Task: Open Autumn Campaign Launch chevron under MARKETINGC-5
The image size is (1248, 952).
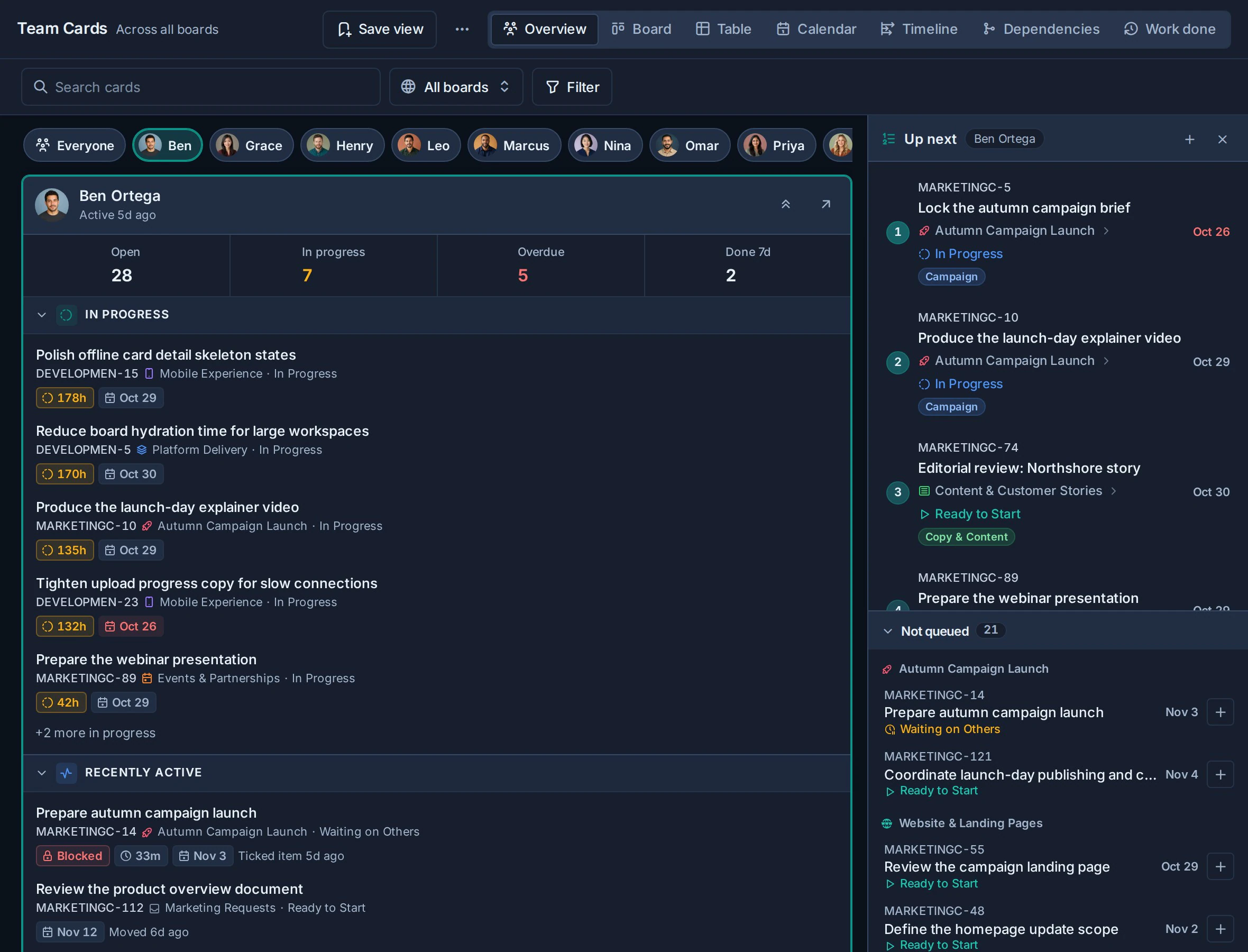Action: tap(1106, 231)
